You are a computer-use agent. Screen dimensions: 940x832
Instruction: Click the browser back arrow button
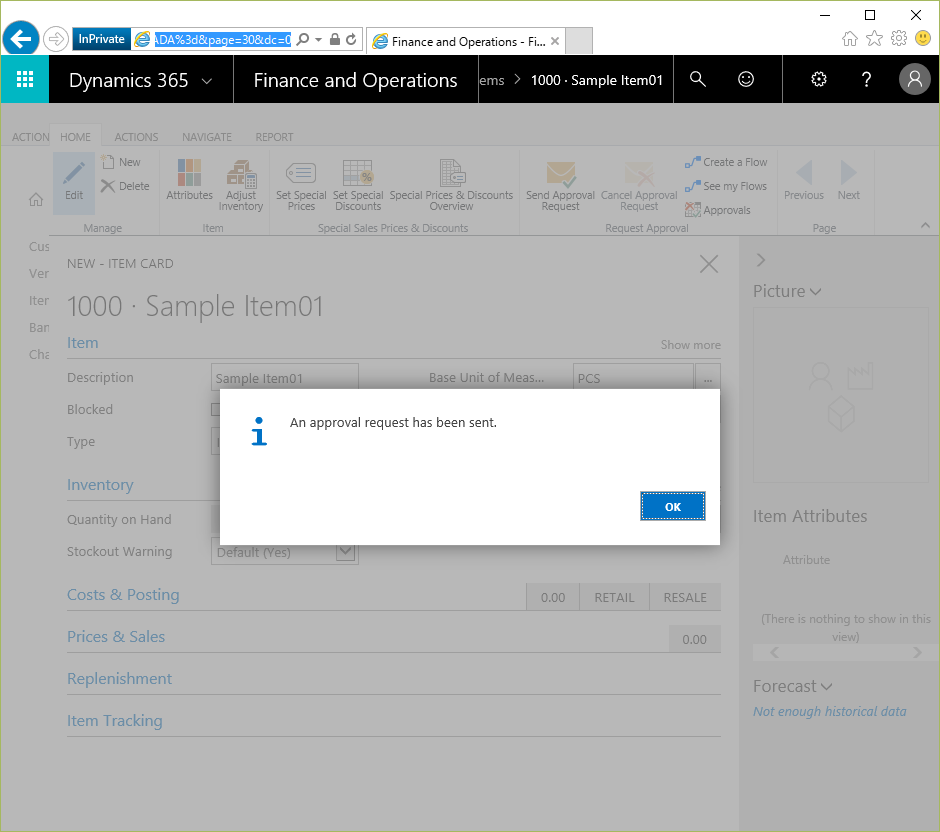(21, 39)
